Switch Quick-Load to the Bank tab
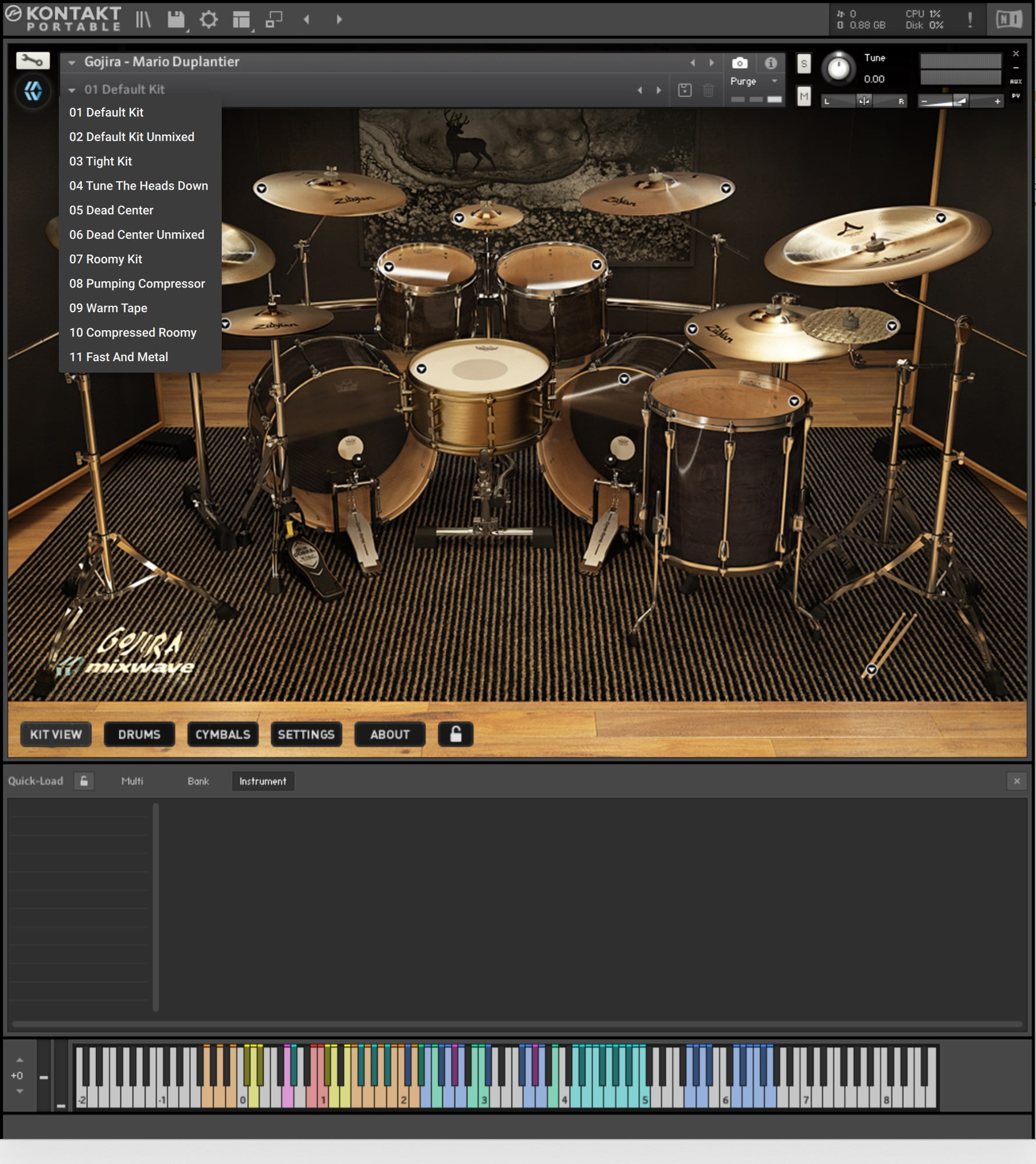Image resolution: width=1036 pixels, height=1164 pixels. coord(198,781)
